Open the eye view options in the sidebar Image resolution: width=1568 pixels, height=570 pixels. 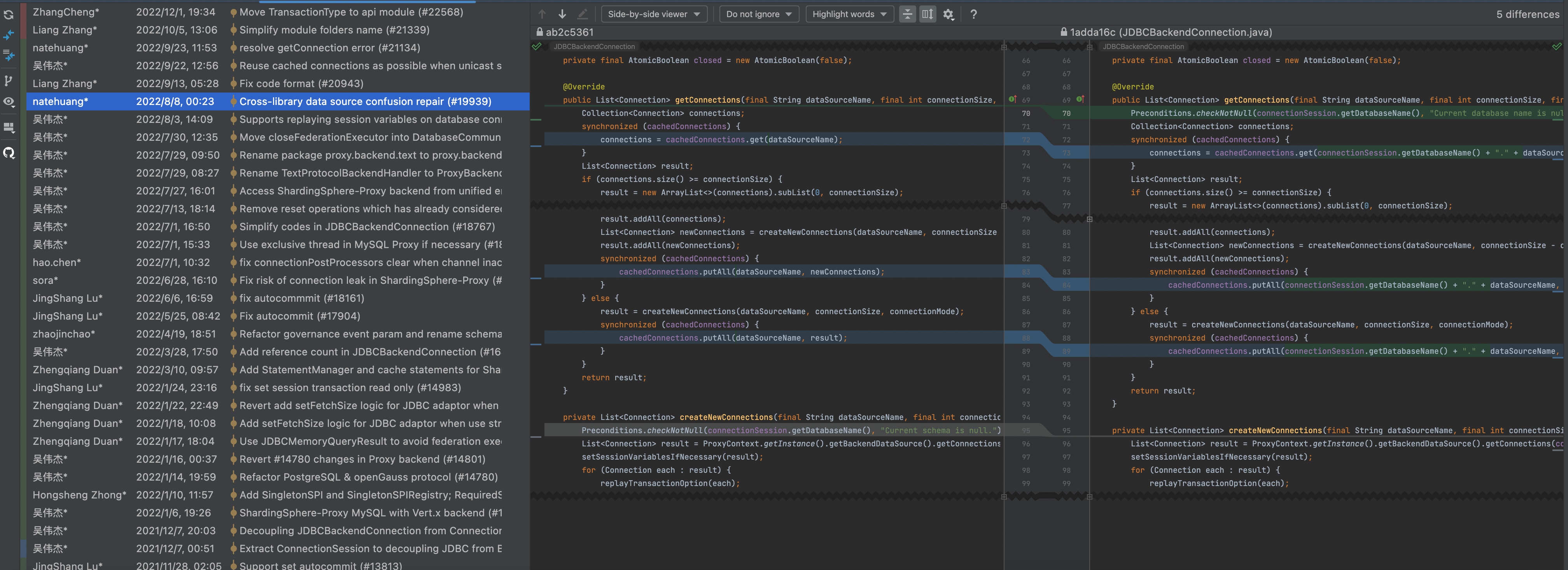click(x=9, y=101)
